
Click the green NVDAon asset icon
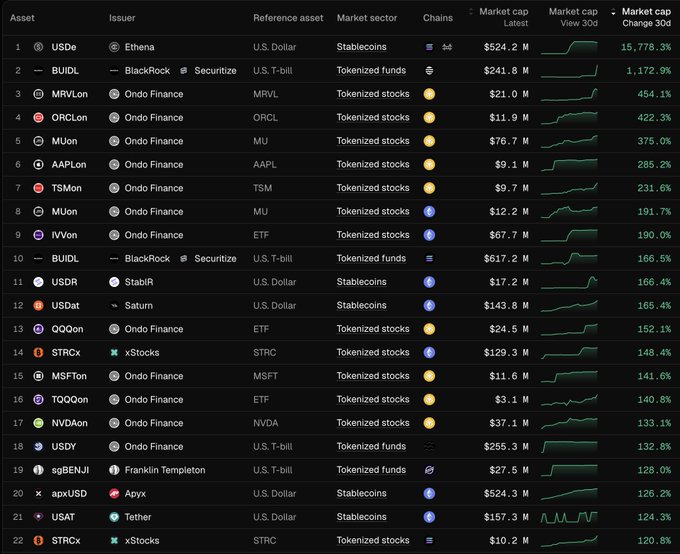(x=38, y=423)
